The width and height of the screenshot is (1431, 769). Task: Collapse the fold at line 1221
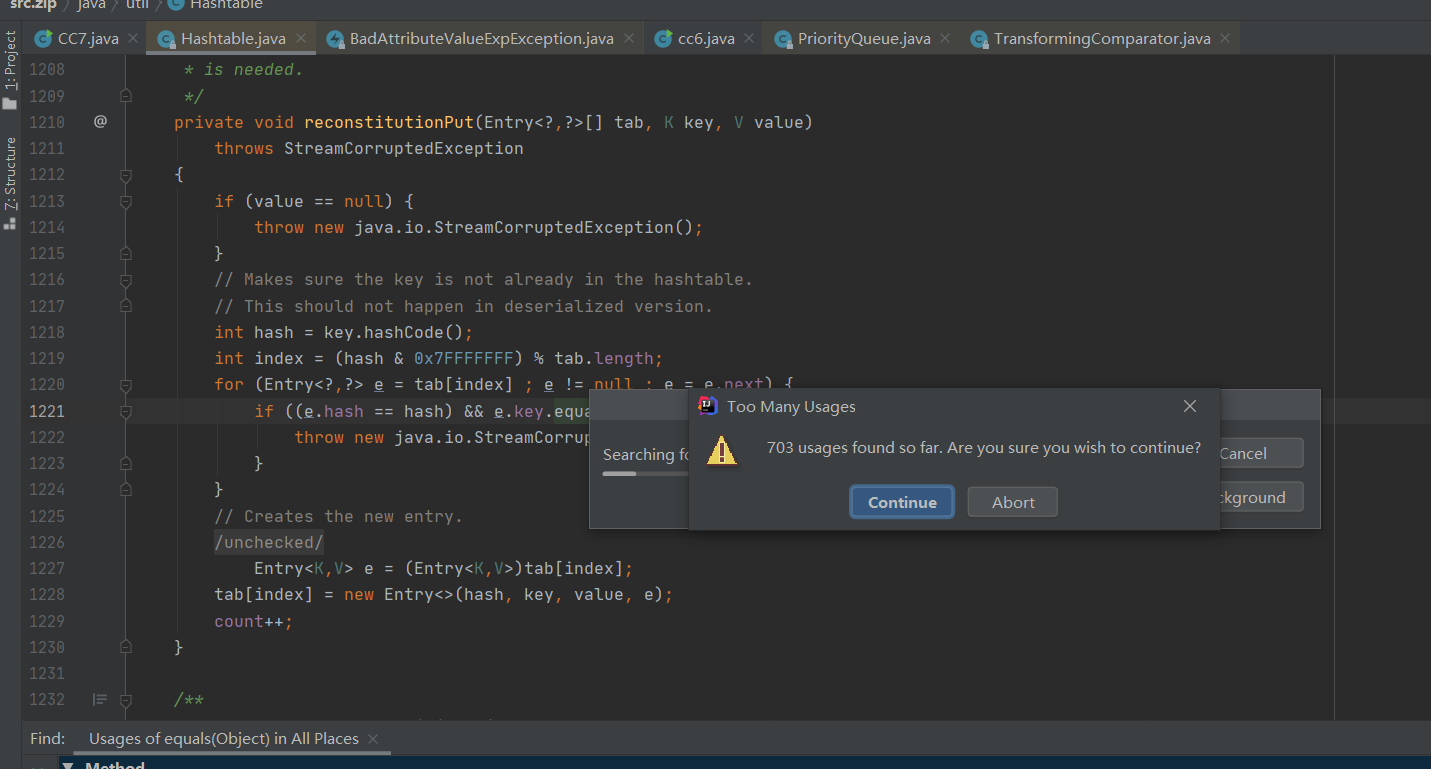[x=126, y=411]
